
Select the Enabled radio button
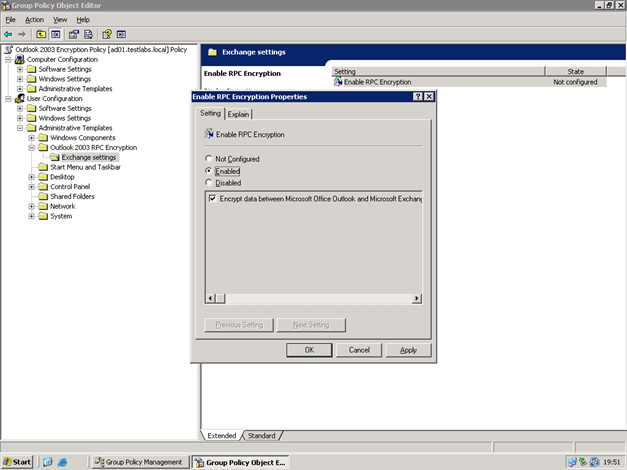point(208,171)
